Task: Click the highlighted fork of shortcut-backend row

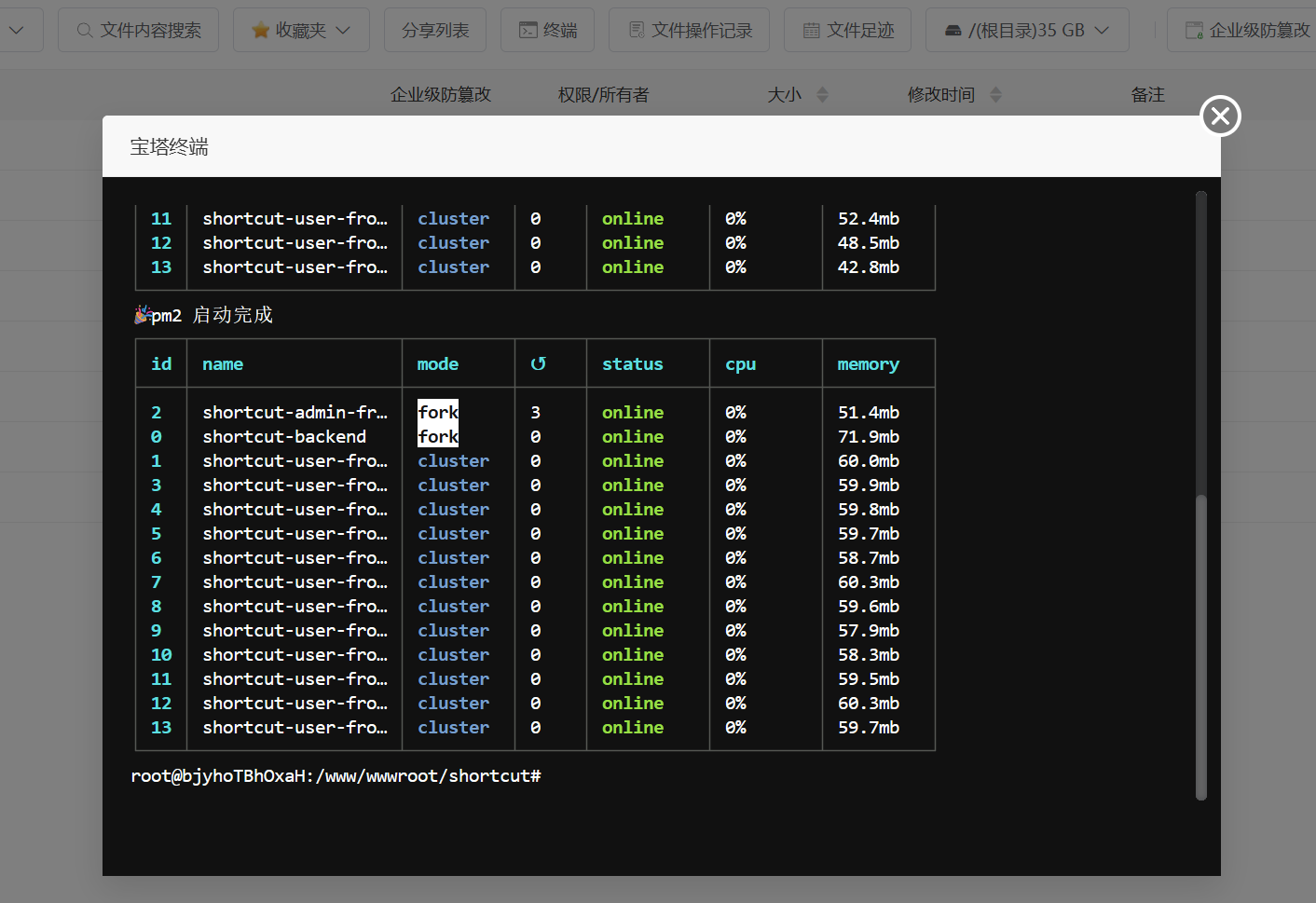Action: tap(438, 436)
